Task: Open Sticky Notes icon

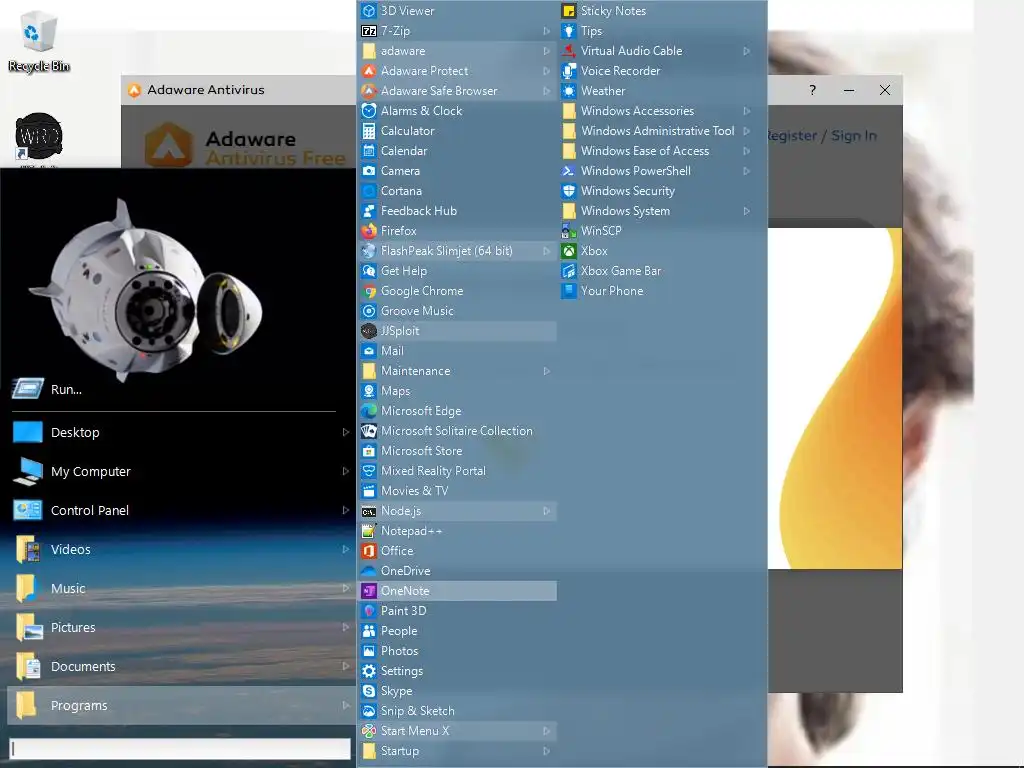Action: pos(569,10)
